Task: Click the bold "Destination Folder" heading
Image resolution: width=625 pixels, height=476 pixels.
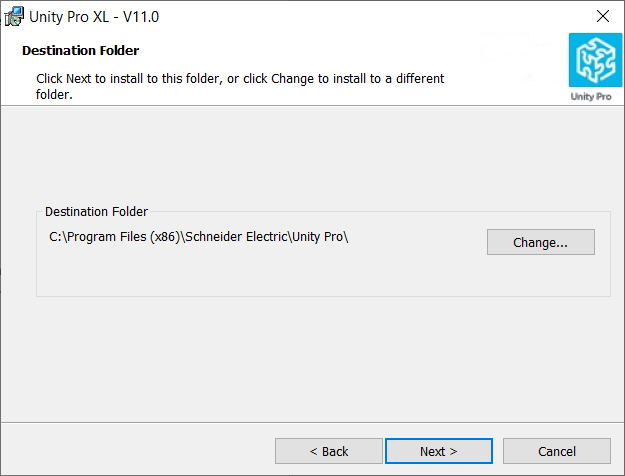Action: [81, 51]
